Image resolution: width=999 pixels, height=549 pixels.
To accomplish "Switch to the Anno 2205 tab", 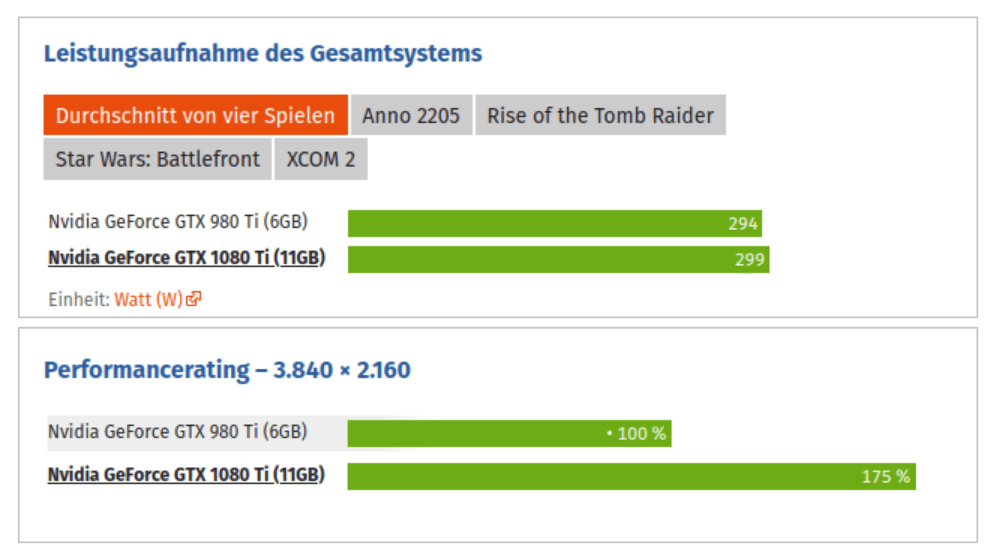I will click(411, 115).
